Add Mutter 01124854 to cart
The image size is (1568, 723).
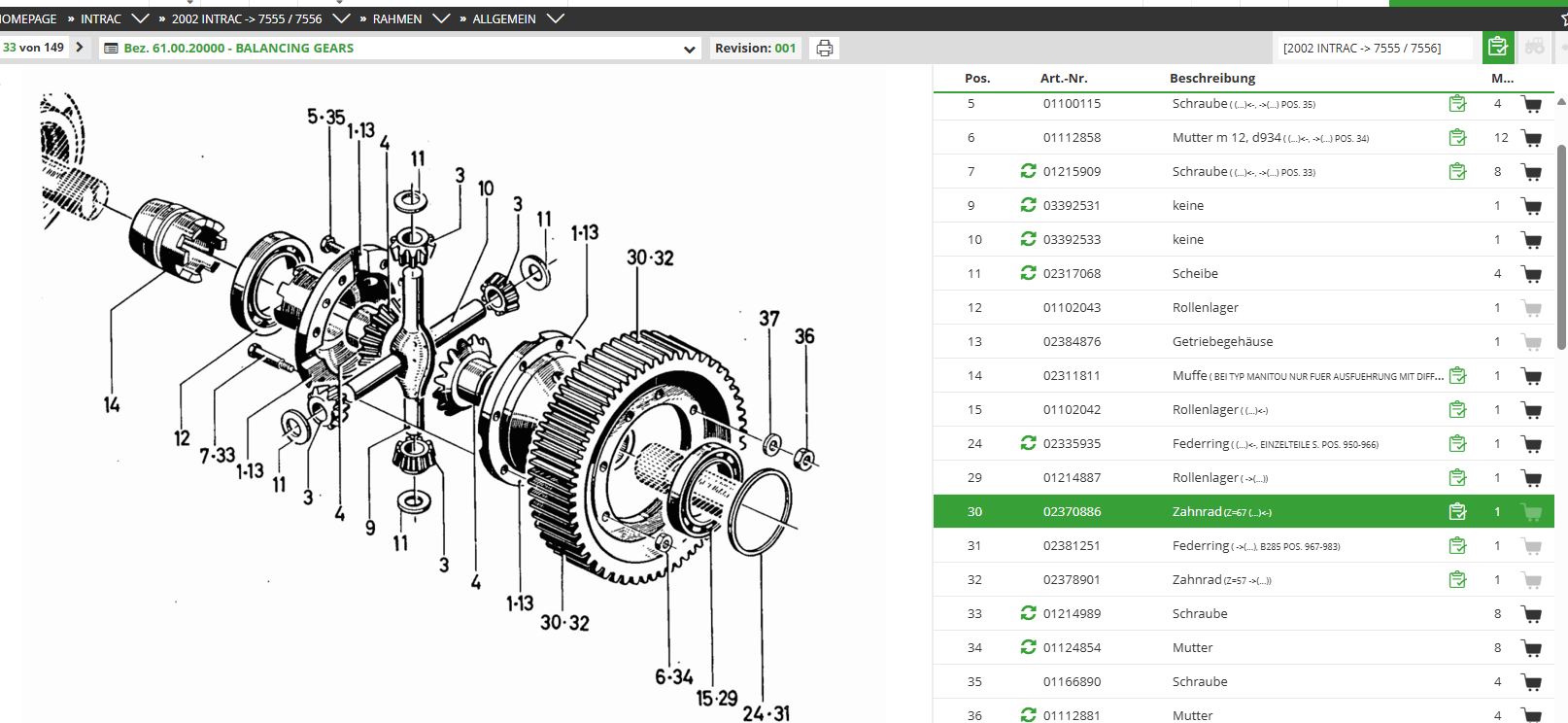tap(1532, 648)
